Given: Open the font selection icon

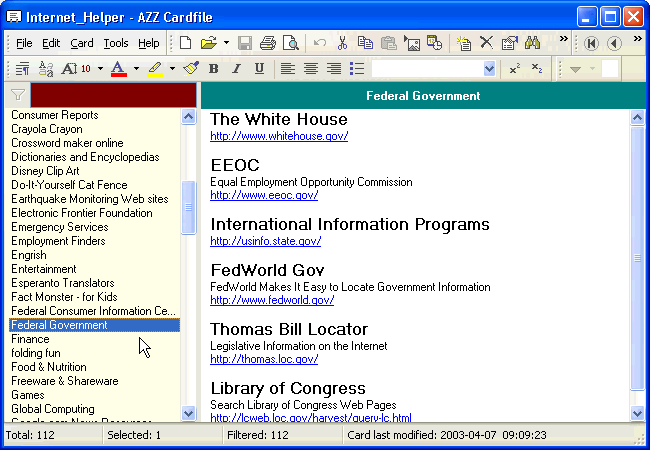Looking at the screenshot, I should coord(46,68).
